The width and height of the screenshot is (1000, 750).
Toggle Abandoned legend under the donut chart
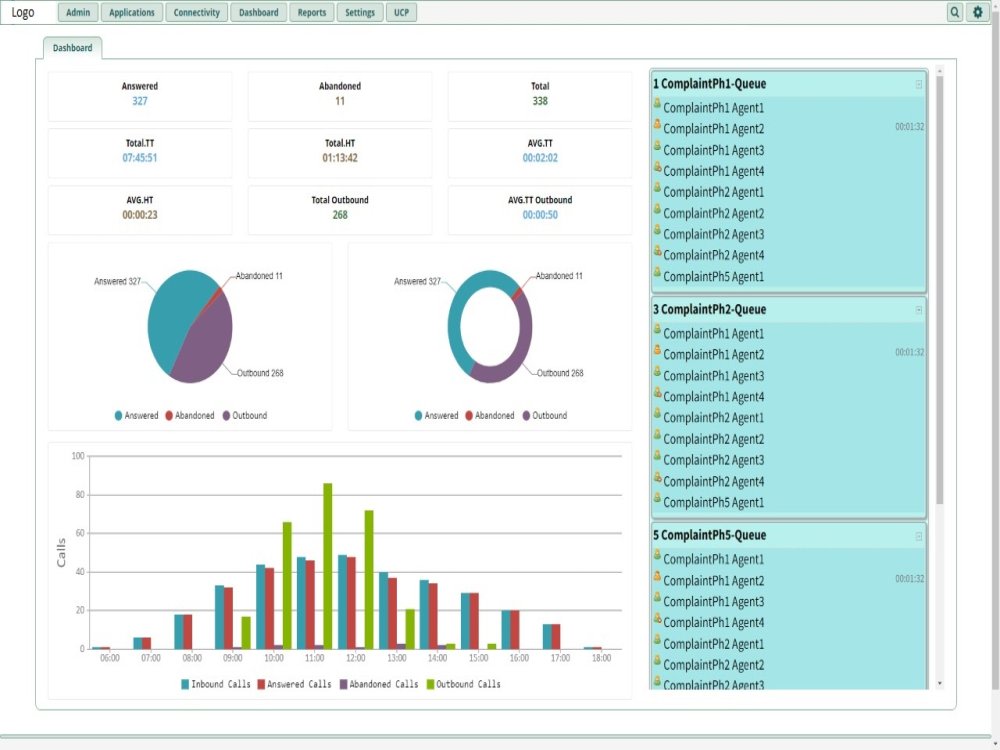pyautogui.click(x=490, y=416)
